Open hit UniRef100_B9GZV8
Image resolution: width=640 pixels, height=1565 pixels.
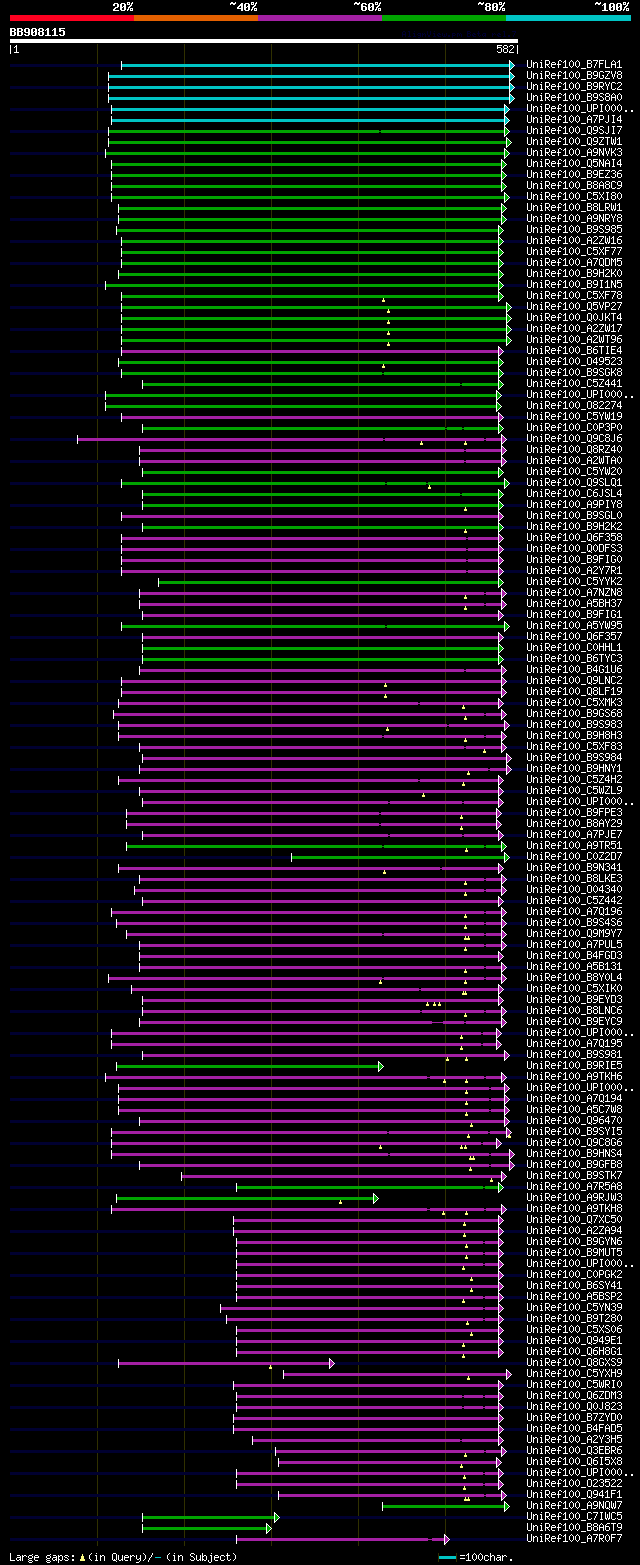pyautogui.click(x=573, y=76)
